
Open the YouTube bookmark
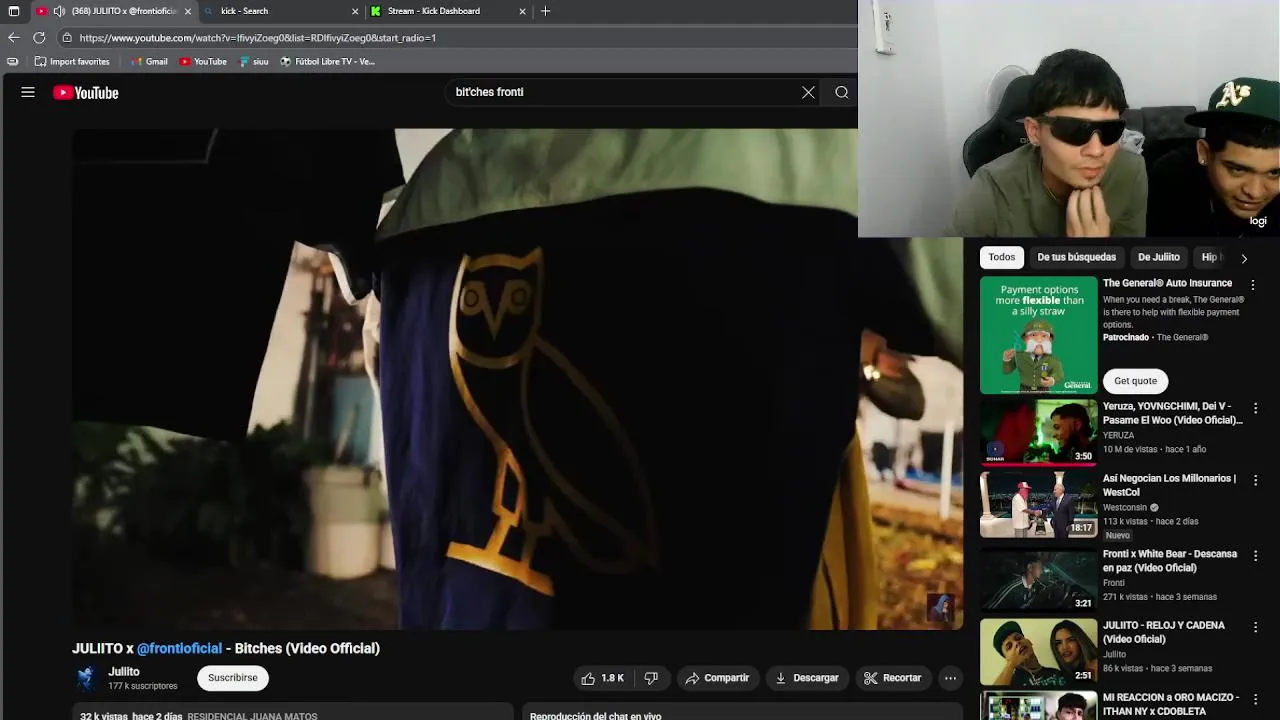203,61
